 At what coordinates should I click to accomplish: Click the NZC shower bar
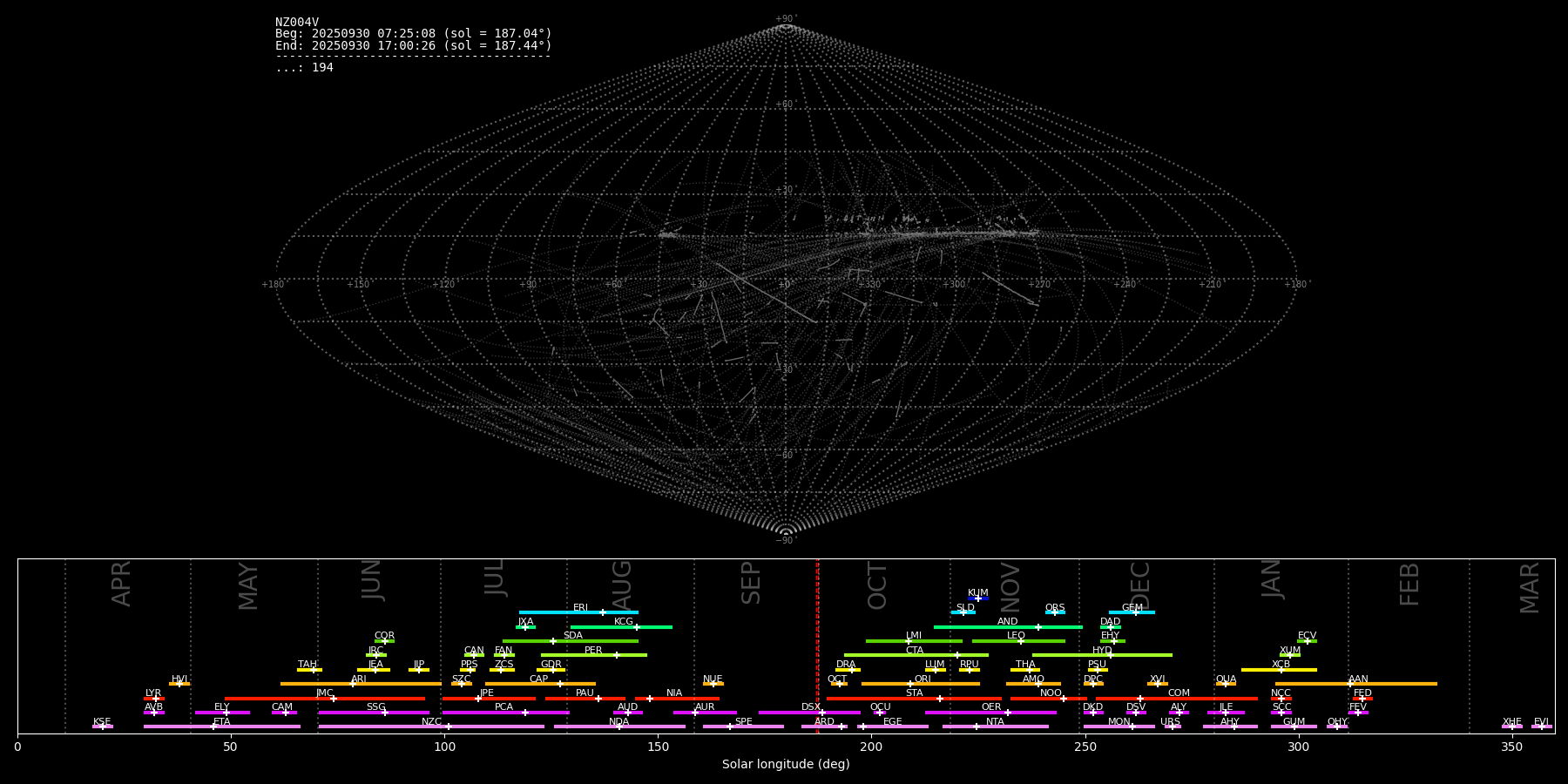click(431, 727)
